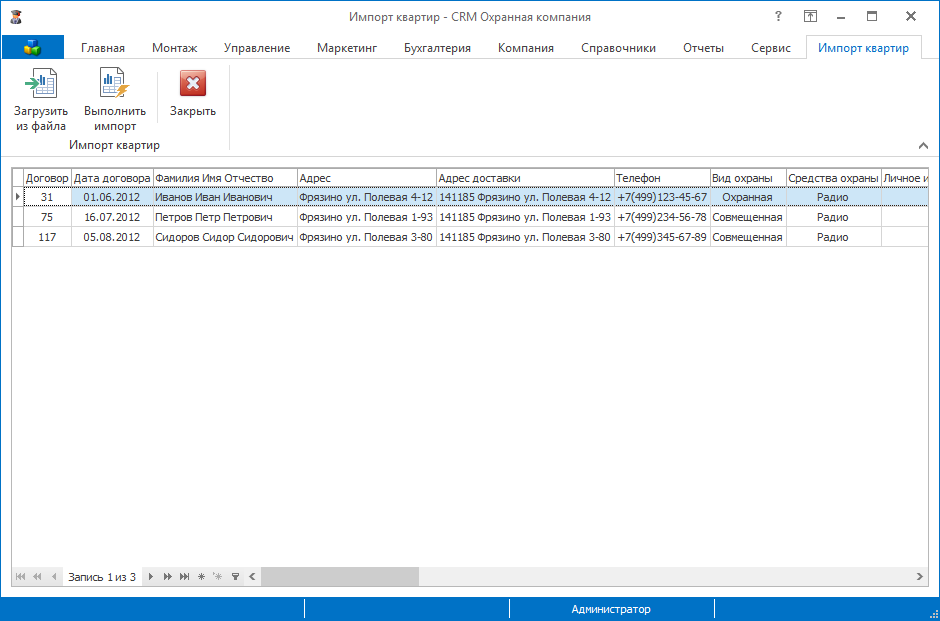Click the red Закрыть icon

[x=192, y=83]
